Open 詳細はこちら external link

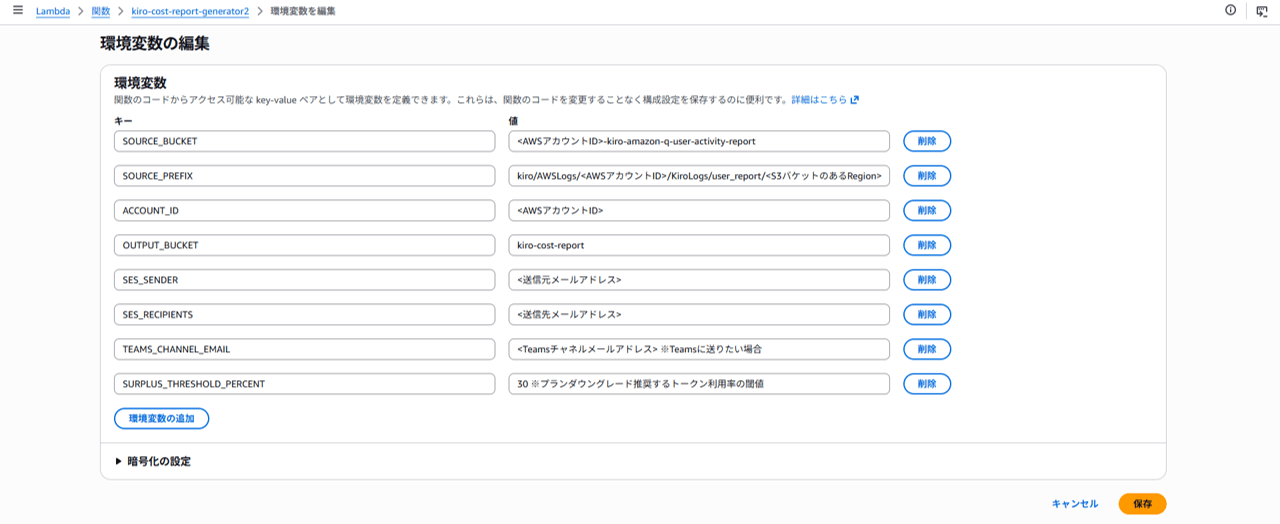click(825, 100)
